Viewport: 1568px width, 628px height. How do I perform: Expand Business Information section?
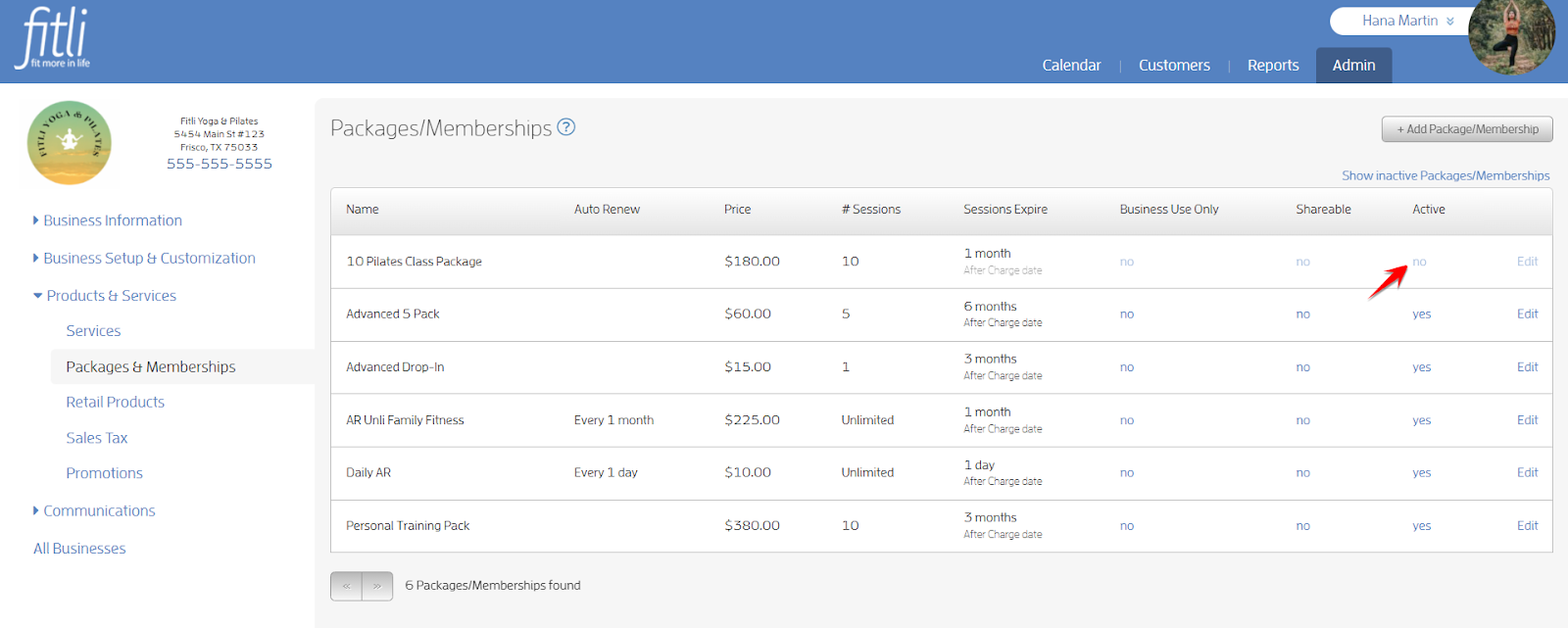108,220
